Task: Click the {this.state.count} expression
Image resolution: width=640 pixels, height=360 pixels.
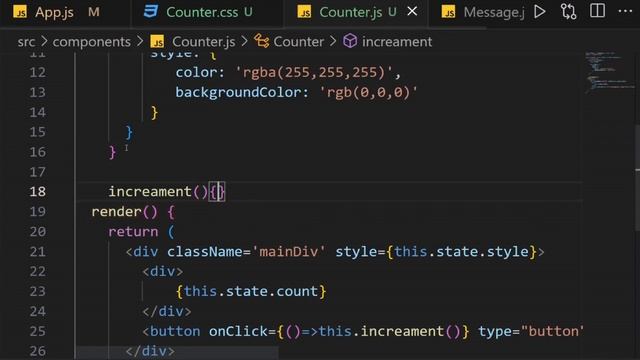Action: tap(251, 291)
